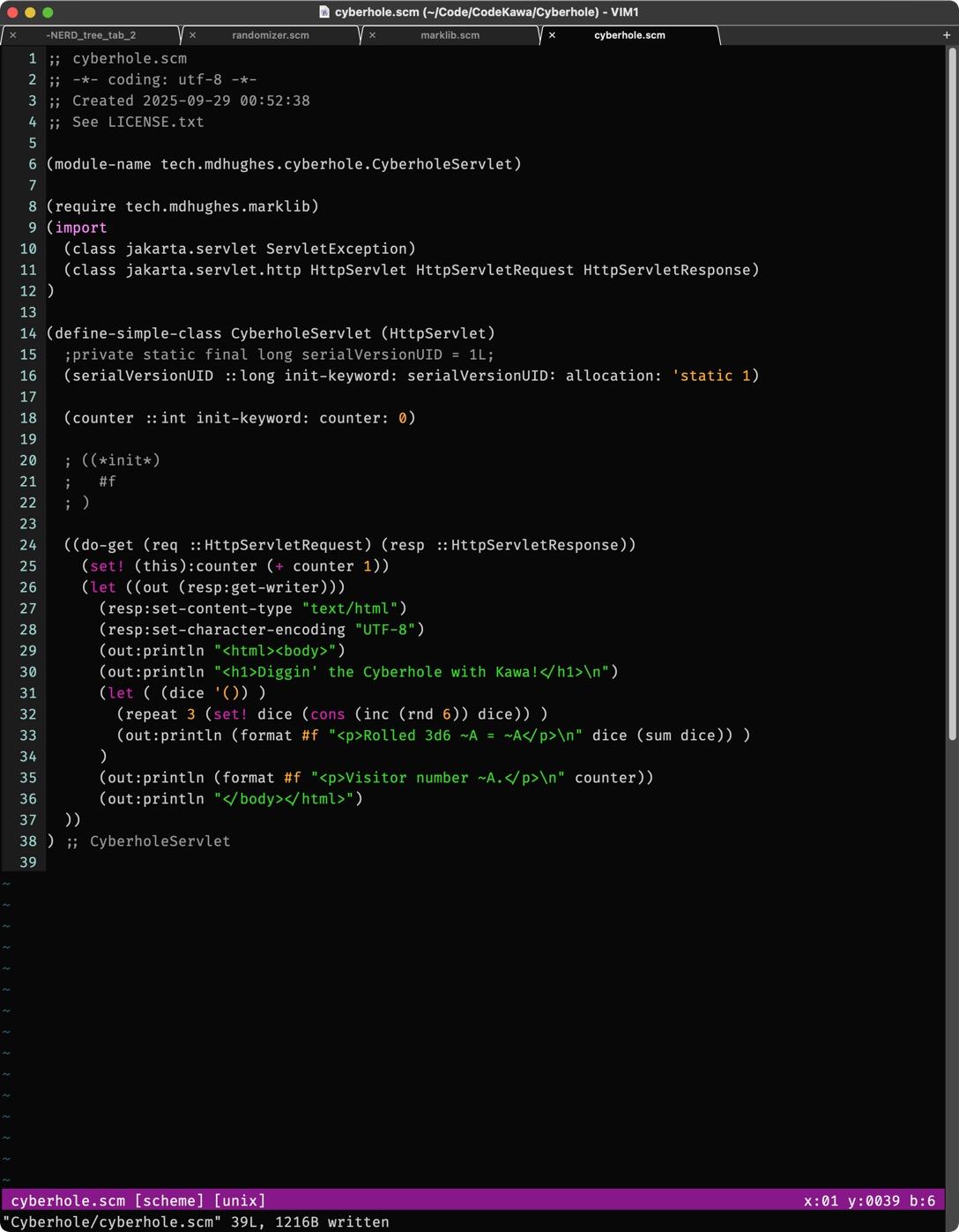Click 'counter ::int init-keyword' line
Viewport: 959px width, 1232px height.
(x=240, y=418)
